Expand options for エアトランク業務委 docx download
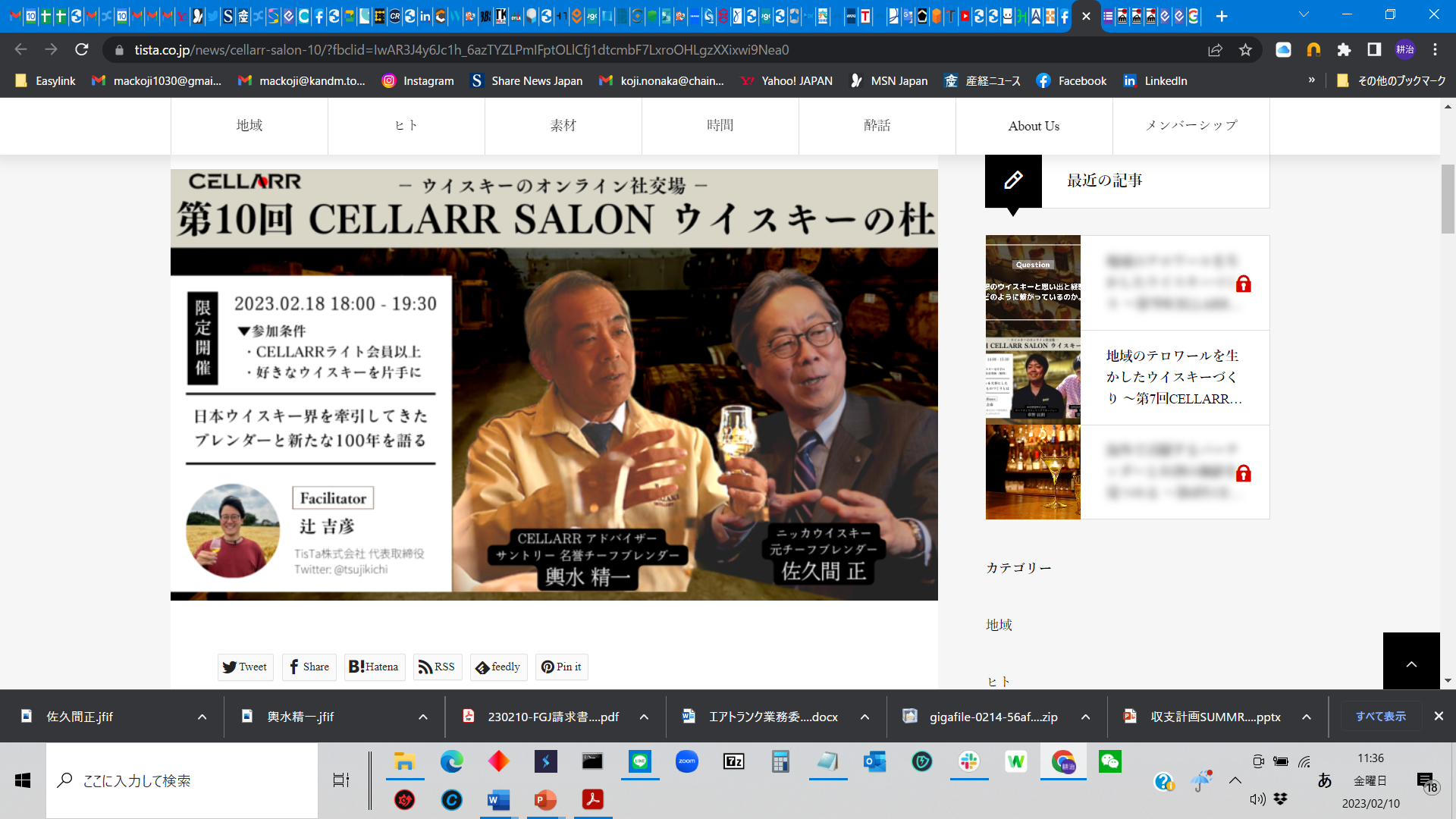Viewport: 1456px width, 819px height. tap(864, 717)
